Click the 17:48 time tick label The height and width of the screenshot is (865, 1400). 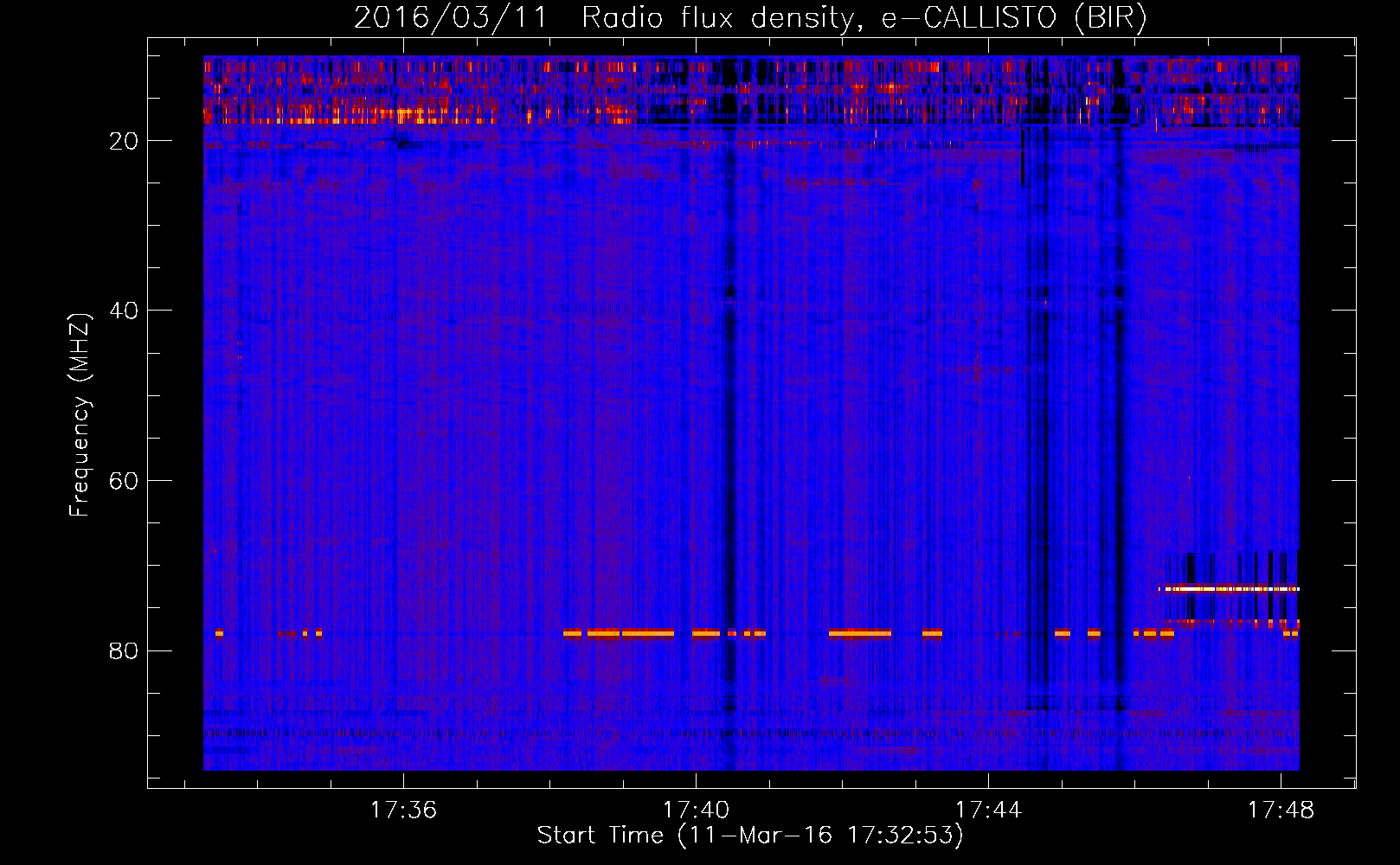1281,811
